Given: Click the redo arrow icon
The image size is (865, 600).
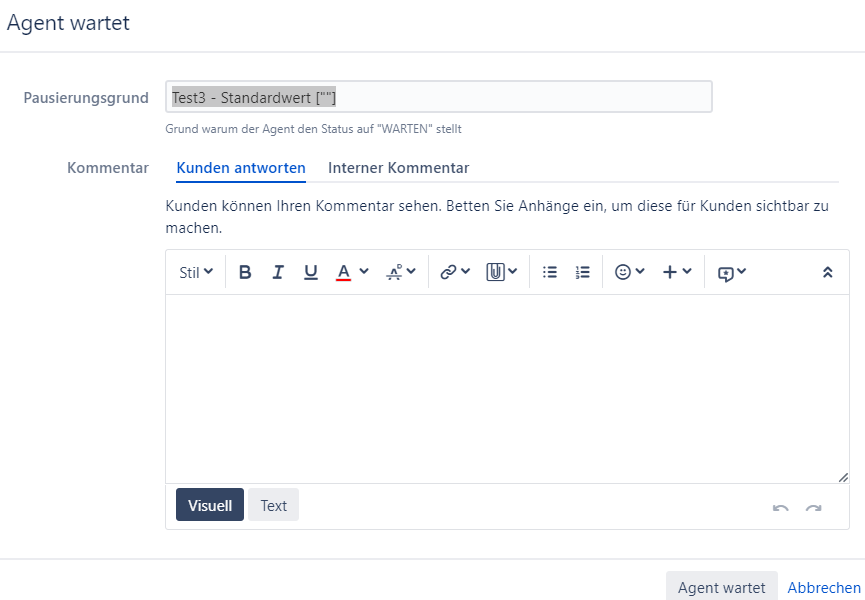Looking at the screenshot, I should click(813, 508).
